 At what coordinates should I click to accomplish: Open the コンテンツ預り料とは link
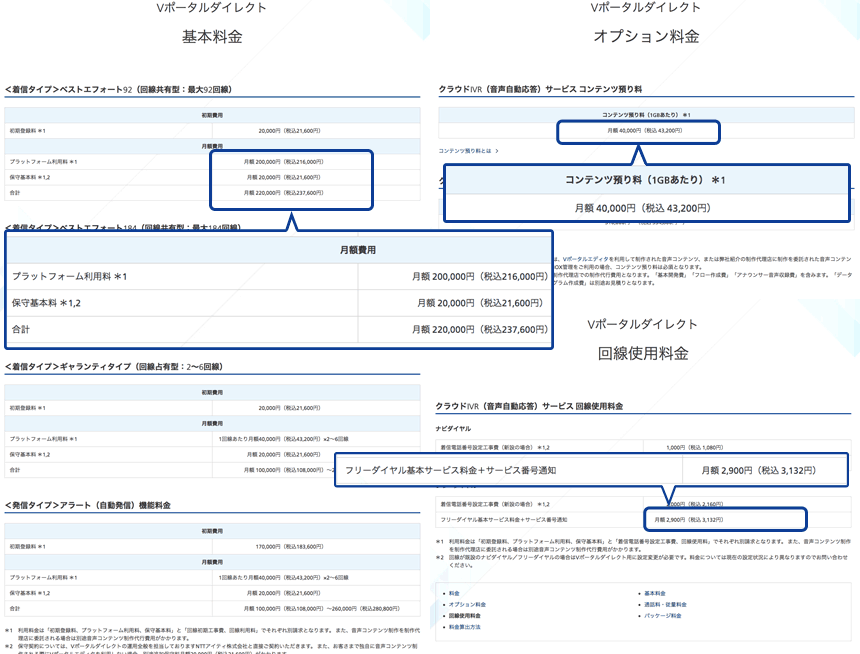pos(468,151)
